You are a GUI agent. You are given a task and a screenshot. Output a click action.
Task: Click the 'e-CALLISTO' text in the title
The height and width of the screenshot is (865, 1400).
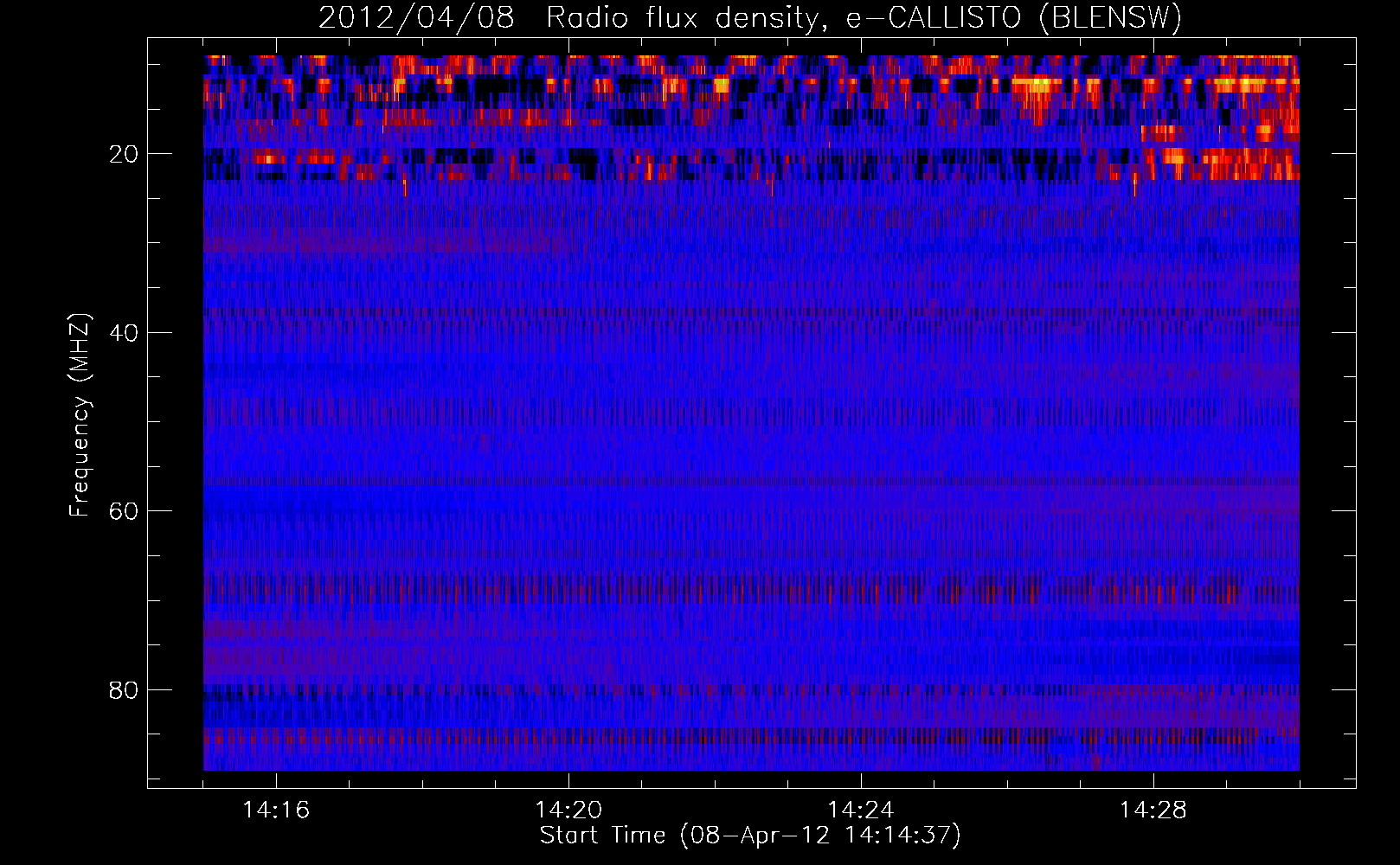click(x=934, y=17)
